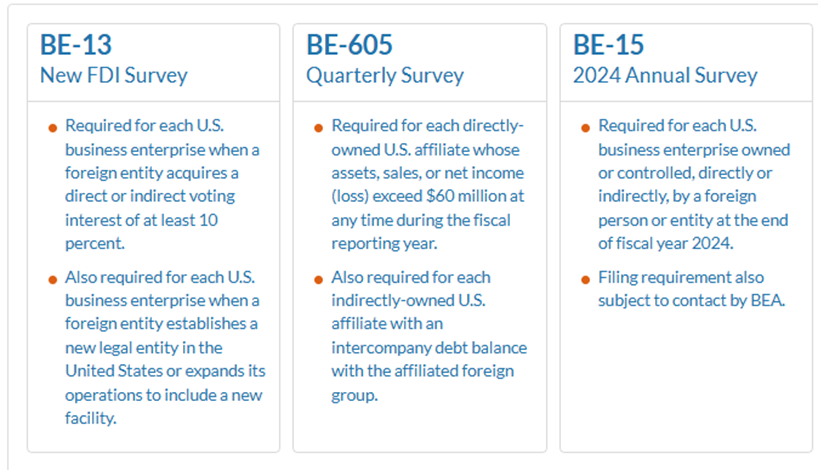
Task: Click the "subject to contact by BEA" sentence
Action: [x=692, y=300]
